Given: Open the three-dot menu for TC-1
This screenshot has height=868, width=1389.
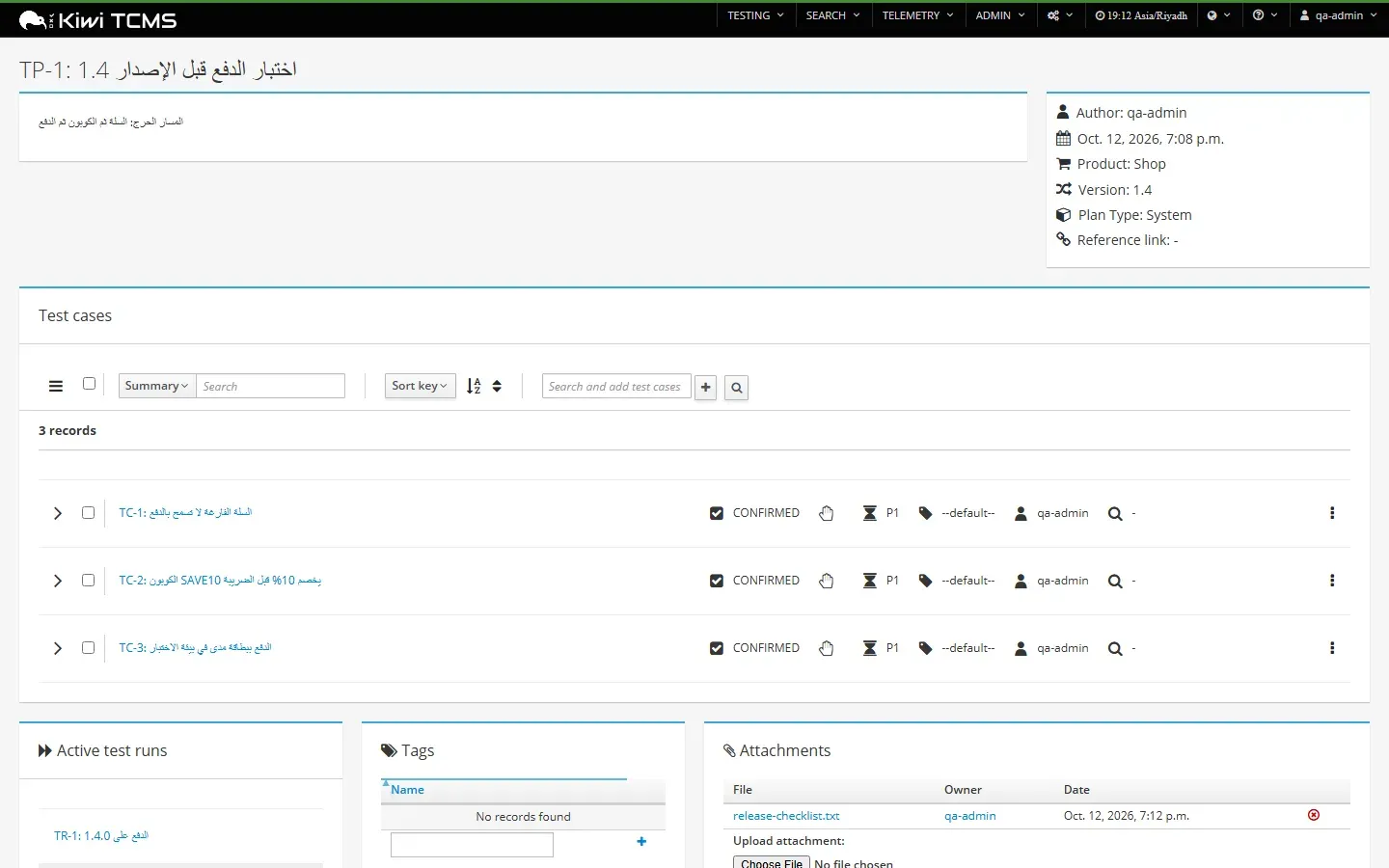Looking at the screenshot, I should (1332, 513).
